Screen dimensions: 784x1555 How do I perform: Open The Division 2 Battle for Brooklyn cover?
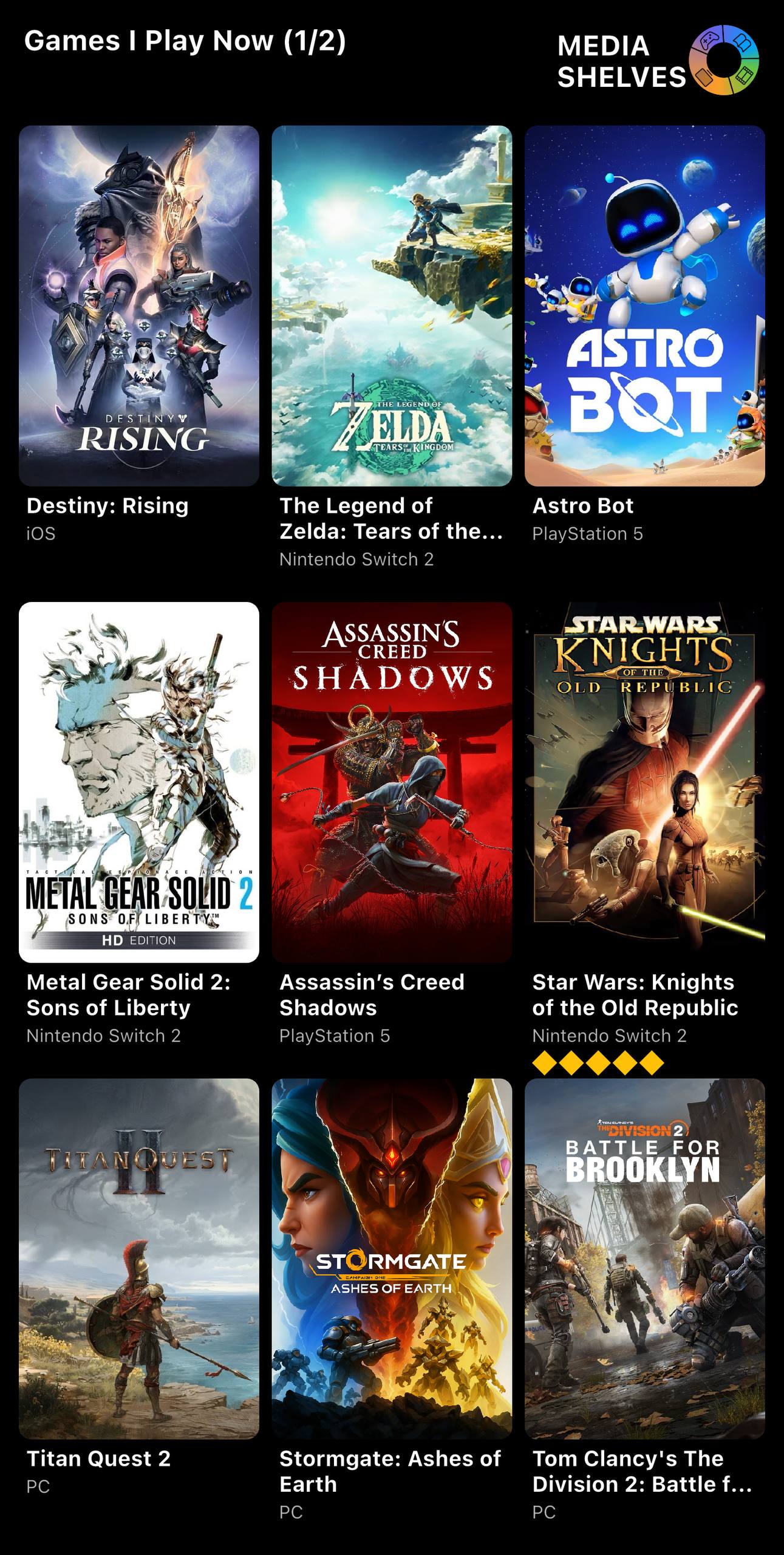point(645,1259)
